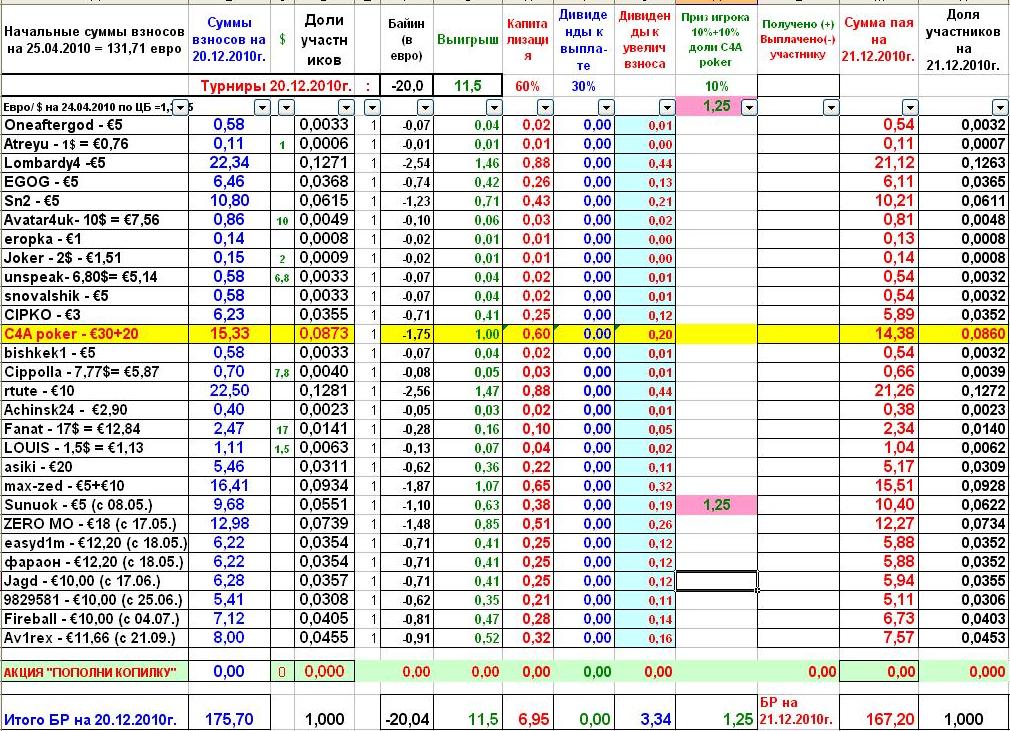Select the total capitalization value 6,95
The height and width of the screenshot is (731, 1010).
tap(528, 714)
